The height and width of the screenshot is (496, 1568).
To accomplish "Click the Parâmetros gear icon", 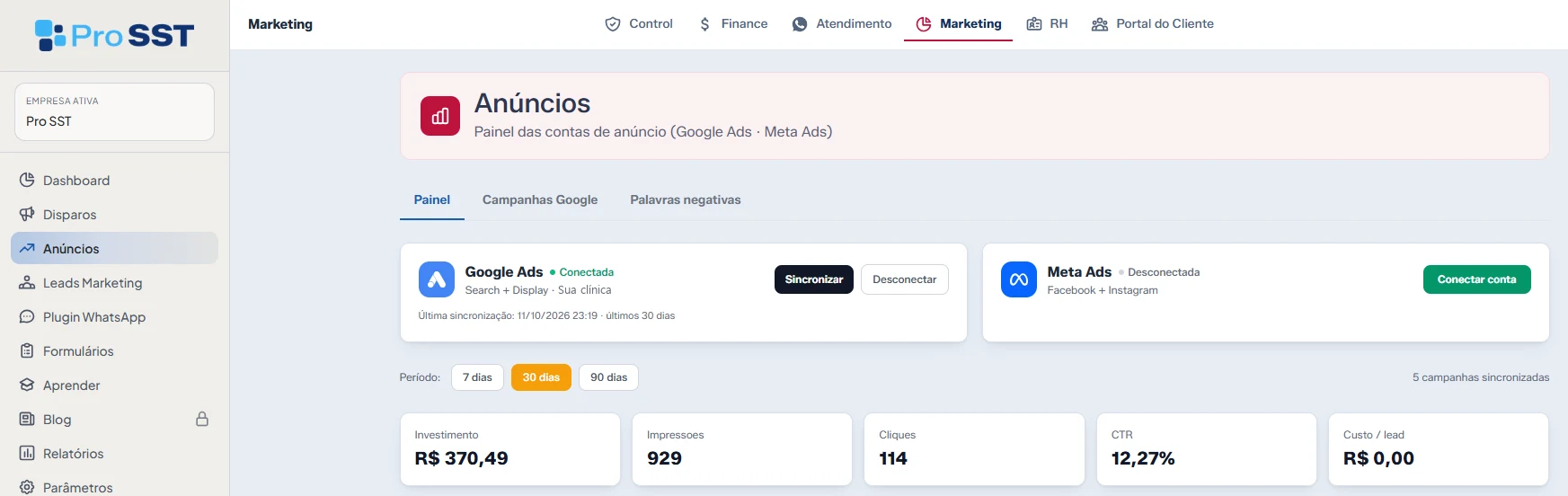I will pyautogui.click(x=27, y=487).
